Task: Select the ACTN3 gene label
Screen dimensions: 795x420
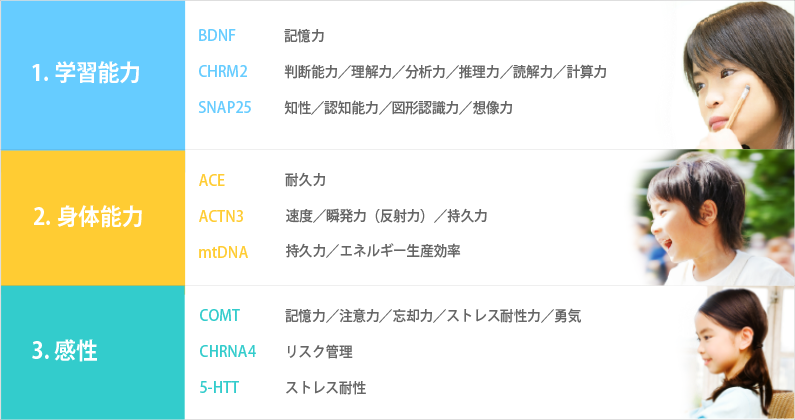Action: coord(221,216)
